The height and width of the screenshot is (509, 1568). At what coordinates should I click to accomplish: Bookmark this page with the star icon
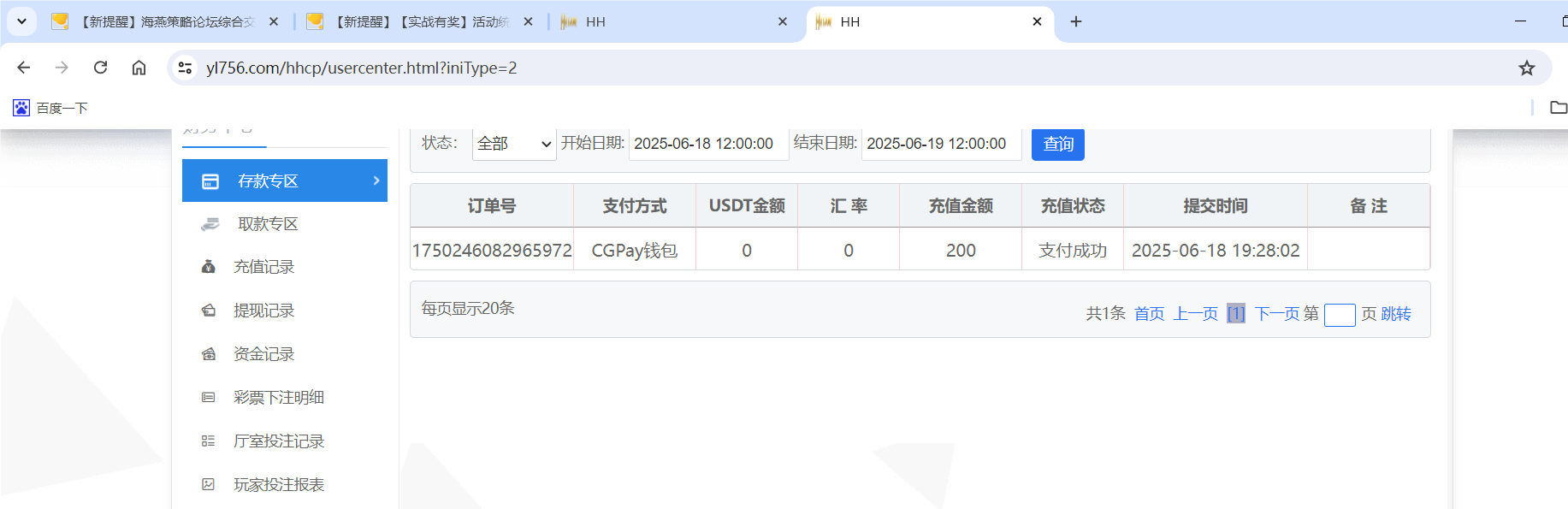tap(1527, 68)
